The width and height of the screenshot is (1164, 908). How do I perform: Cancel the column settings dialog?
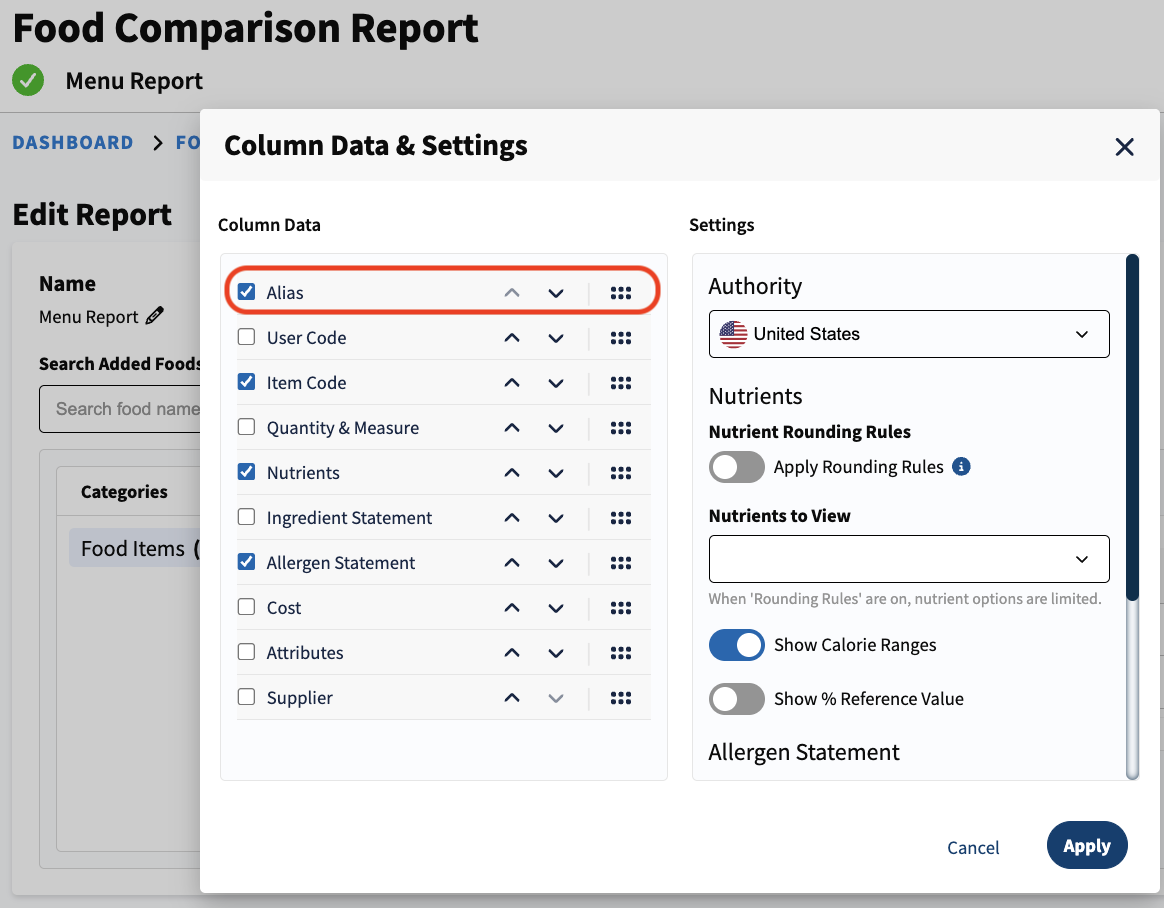(972, 847)
